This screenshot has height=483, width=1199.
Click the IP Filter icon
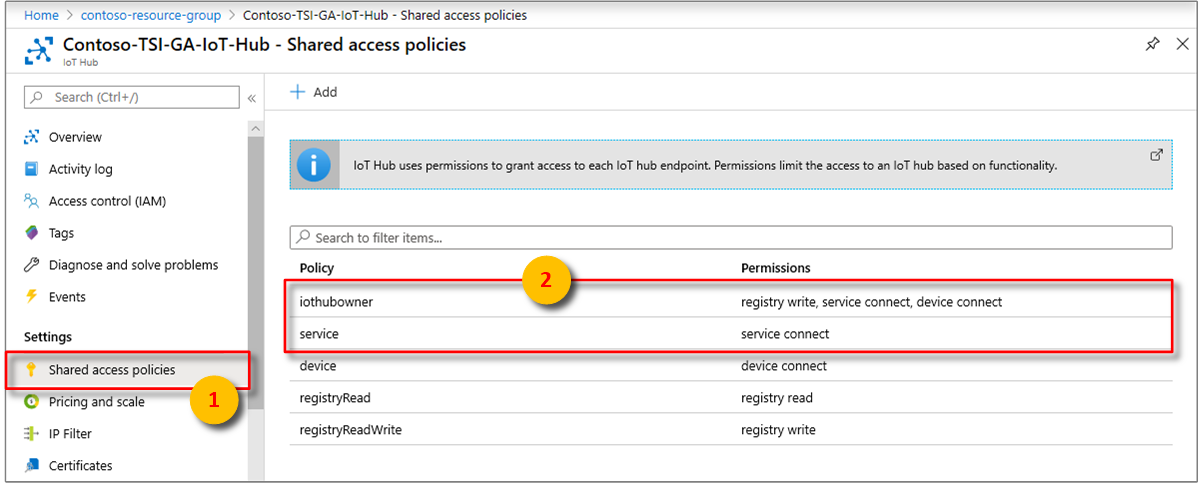[31, 434]
